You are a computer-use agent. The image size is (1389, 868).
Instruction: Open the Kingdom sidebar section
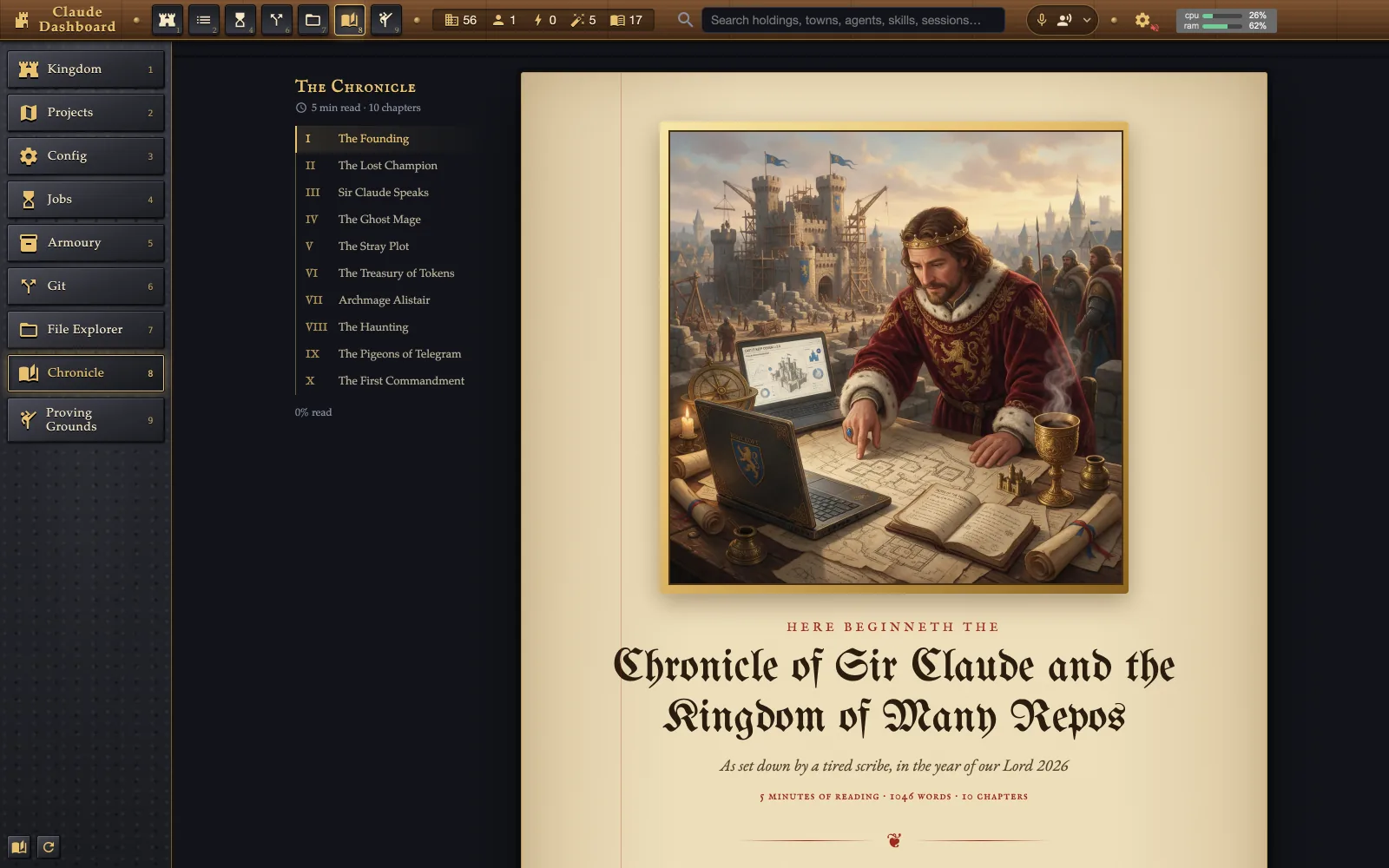[86, 69]
